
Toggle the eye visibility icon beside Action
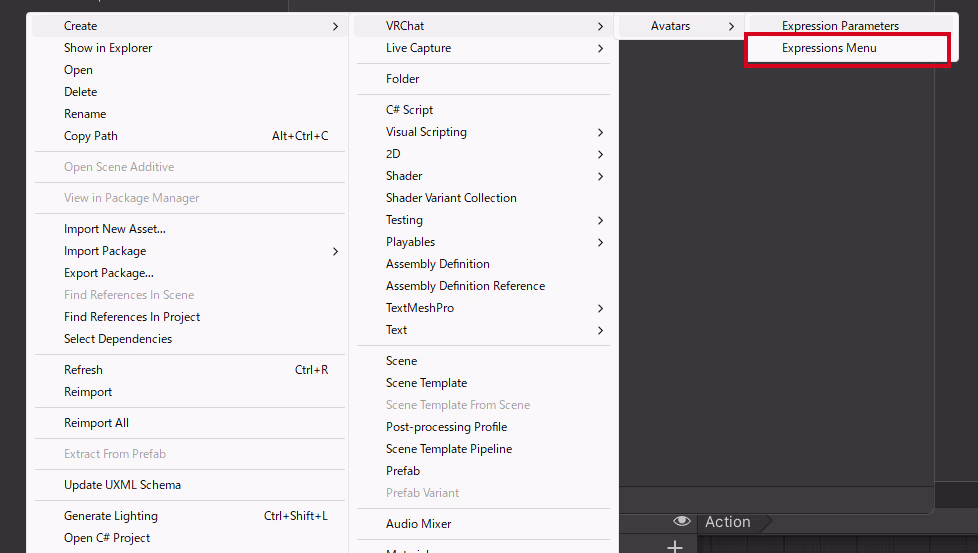682,521
